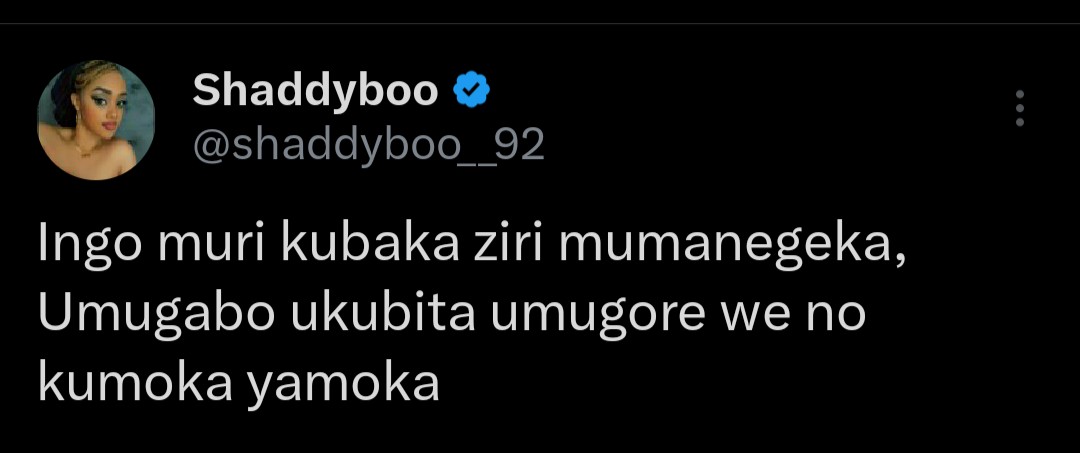Viewport: 1080px width, 453px height.
Task: Click the word "muri" in the tweet
Action: tap(211, 245)
